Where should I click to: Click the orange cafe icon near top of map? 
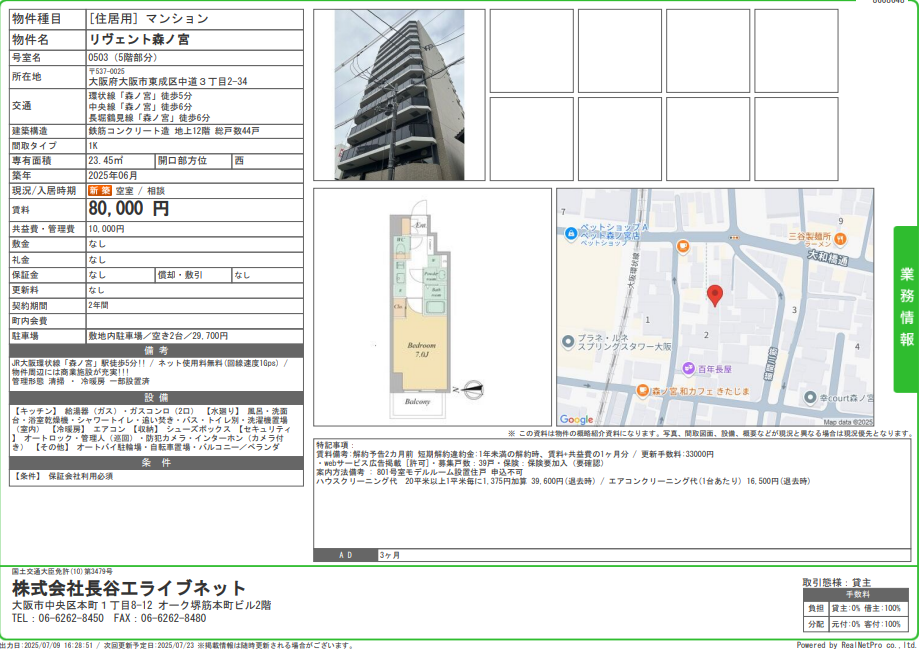[683, 246]
